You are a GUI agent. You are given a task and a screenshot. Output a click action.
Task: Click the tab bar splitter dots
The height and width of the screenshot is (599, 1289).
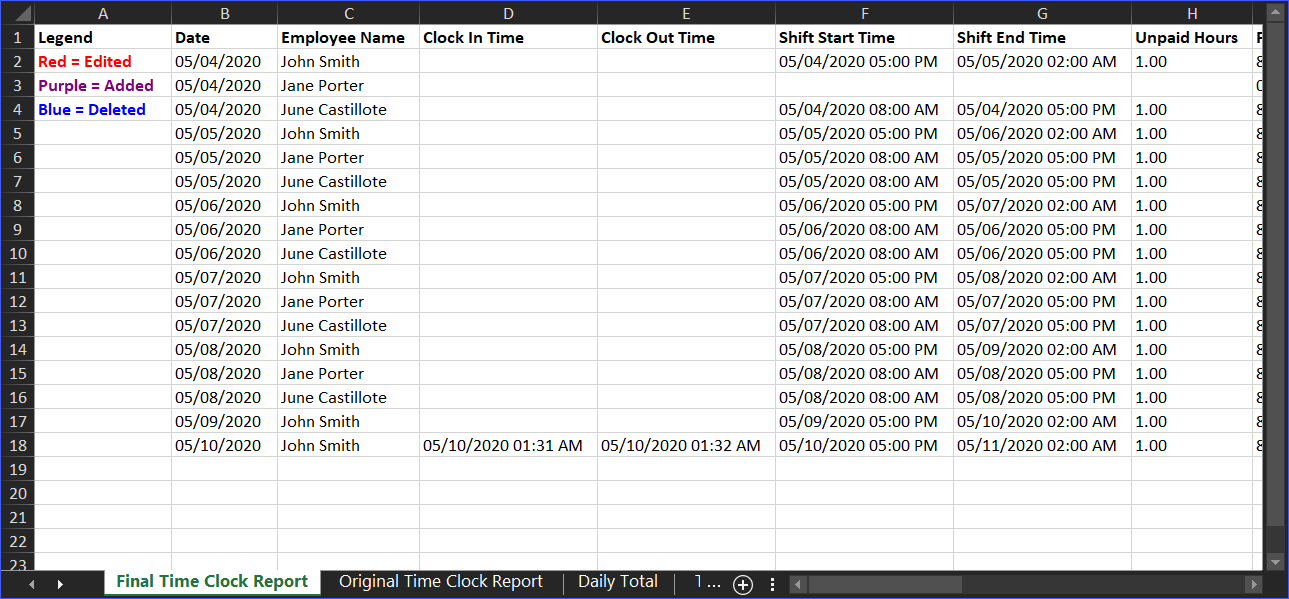[772, 585]
